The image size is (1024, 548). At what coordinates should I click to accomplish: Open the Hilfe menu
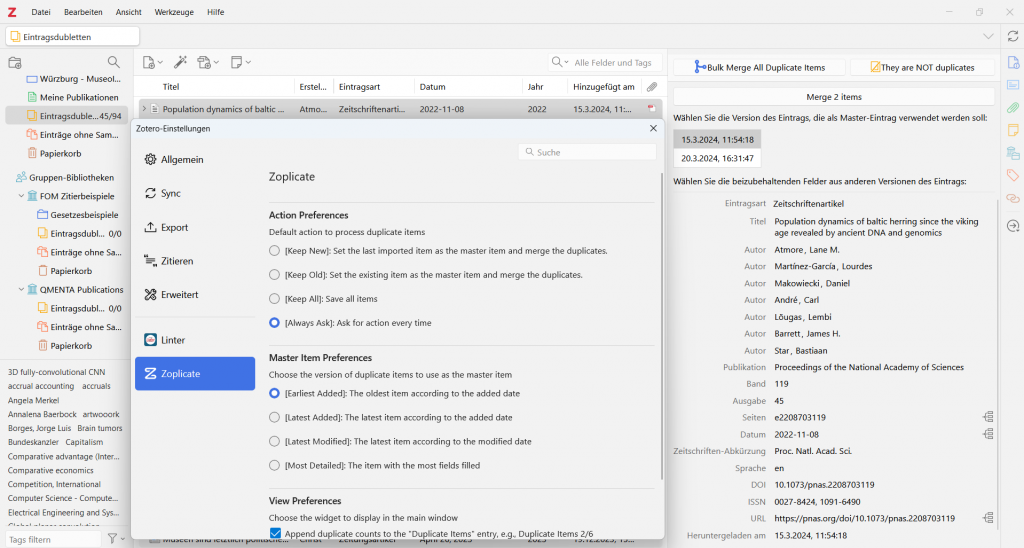click(x=216, y=12)
